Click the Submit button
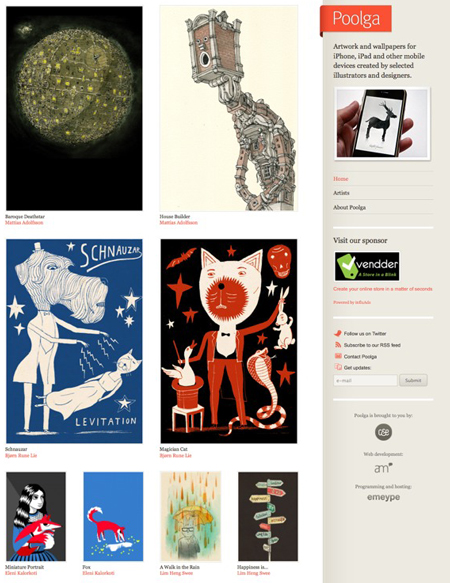450x583 pixels. [x=413, y=380]
